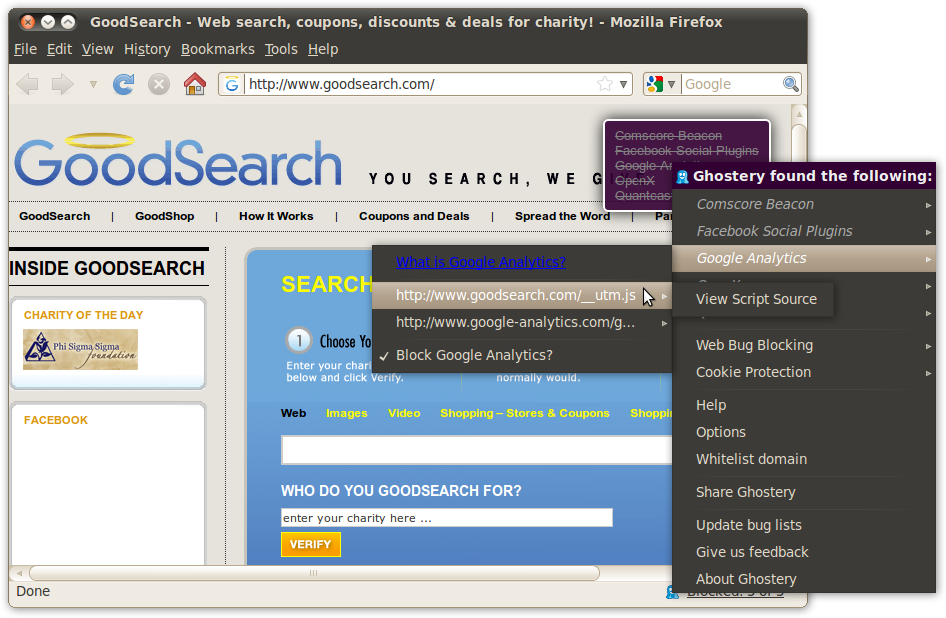Screen dimensions: 946x618
Task: Open the Bookmarks menu
Action: click(x=218, y=49)
